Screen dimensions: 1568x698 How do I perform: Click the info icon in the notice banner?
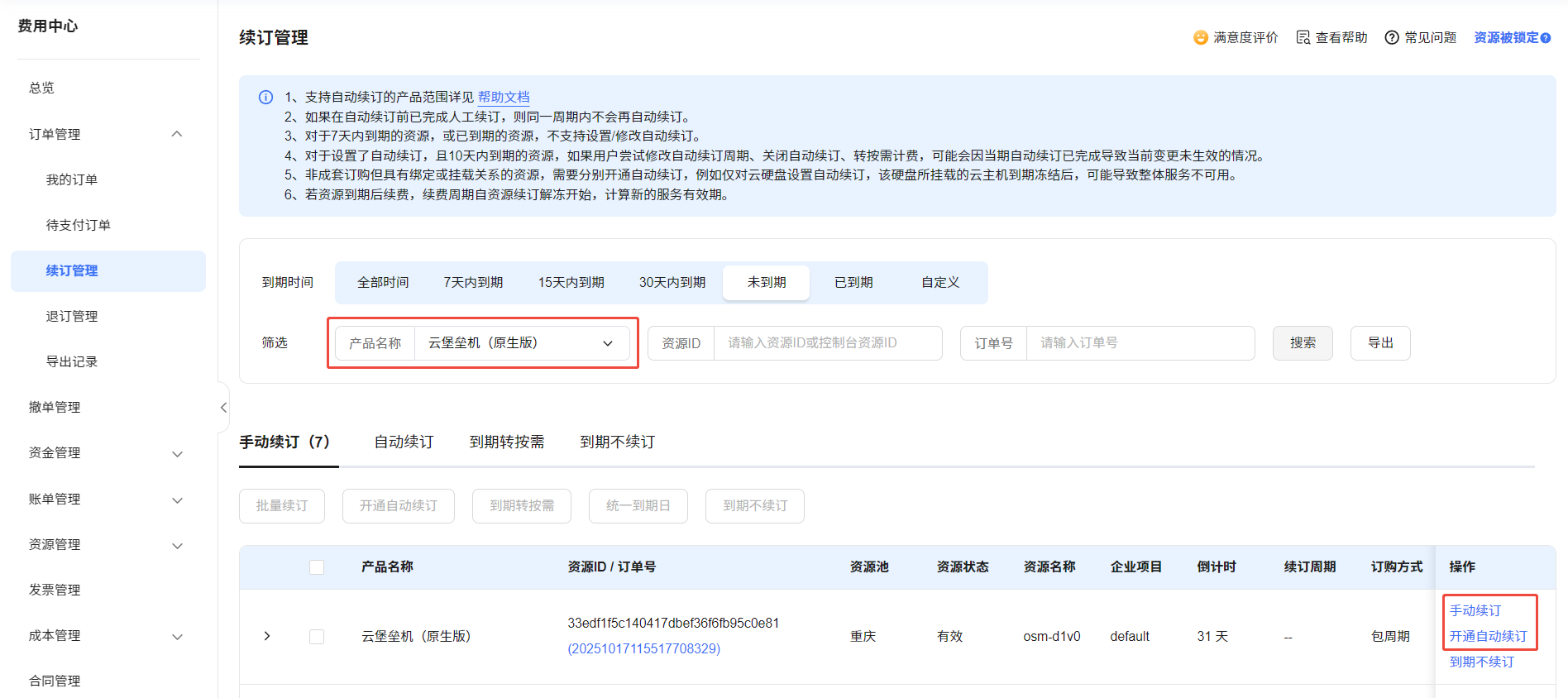tap(265, 98)
